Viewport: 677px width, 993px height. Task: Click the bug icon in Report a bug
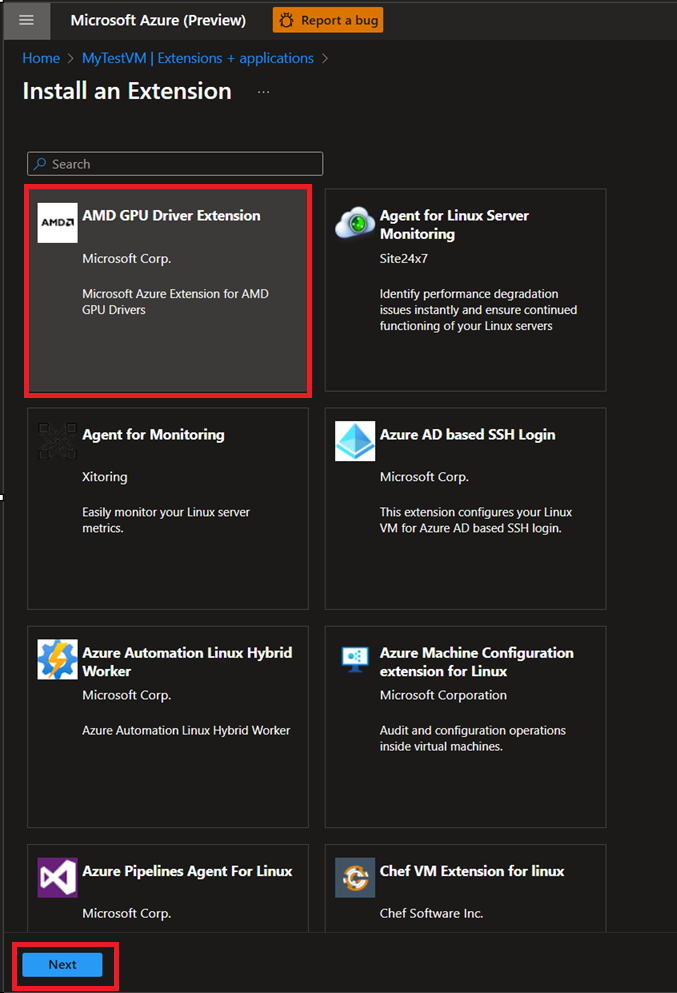point(287,20)
